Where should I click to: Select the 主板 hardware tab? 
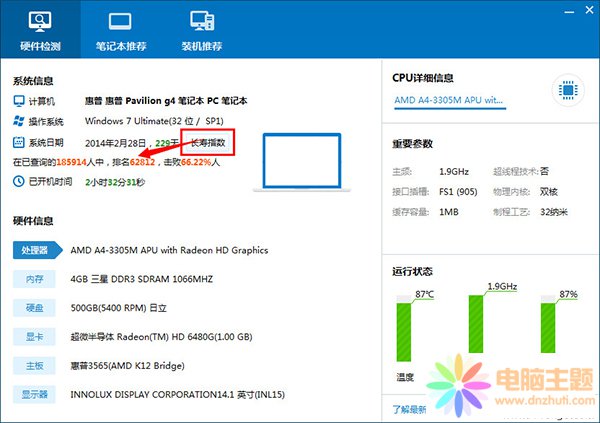tap(36, 366)
